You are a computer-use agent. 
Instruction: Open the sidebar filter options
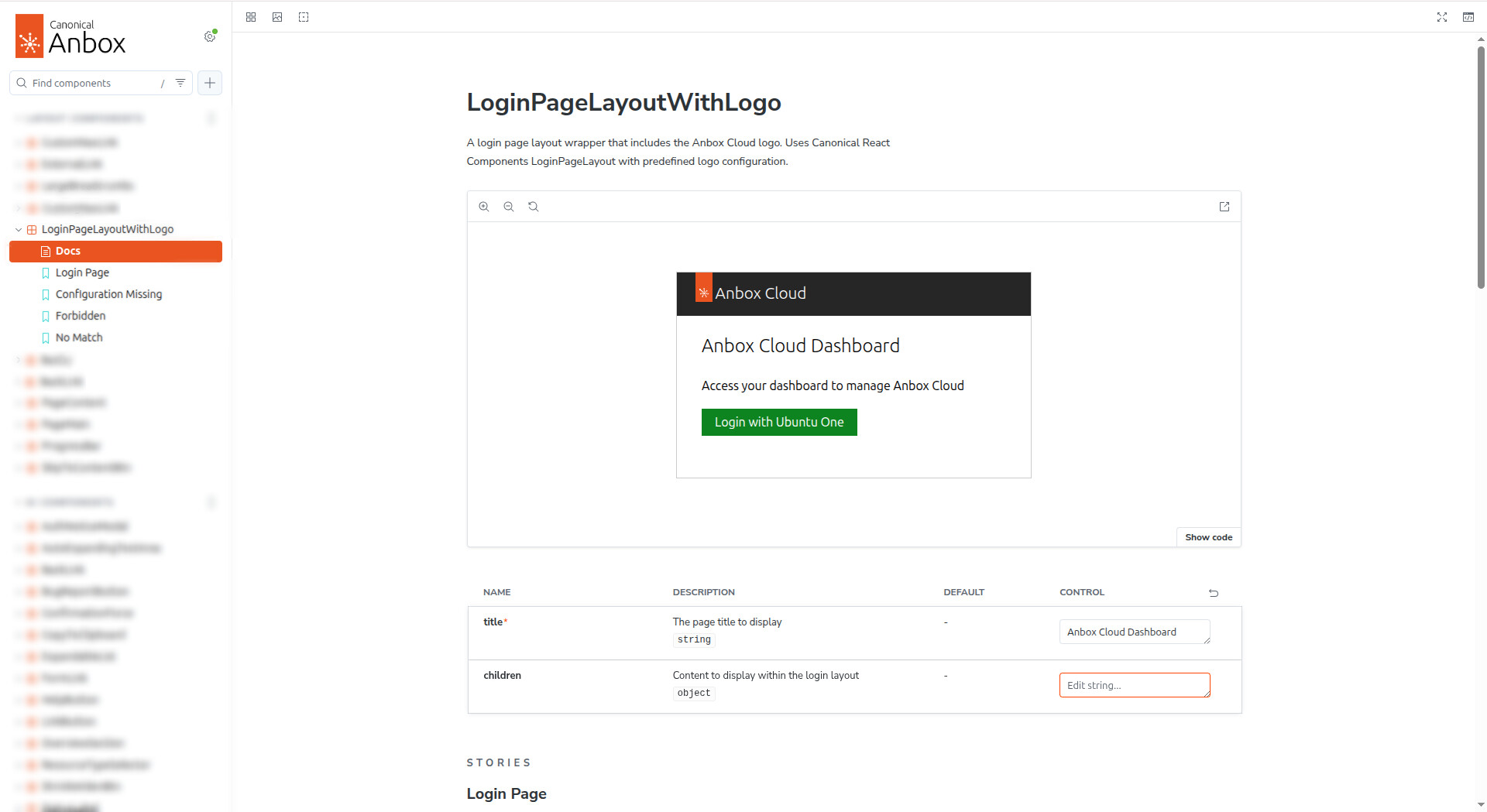point(180,83)
